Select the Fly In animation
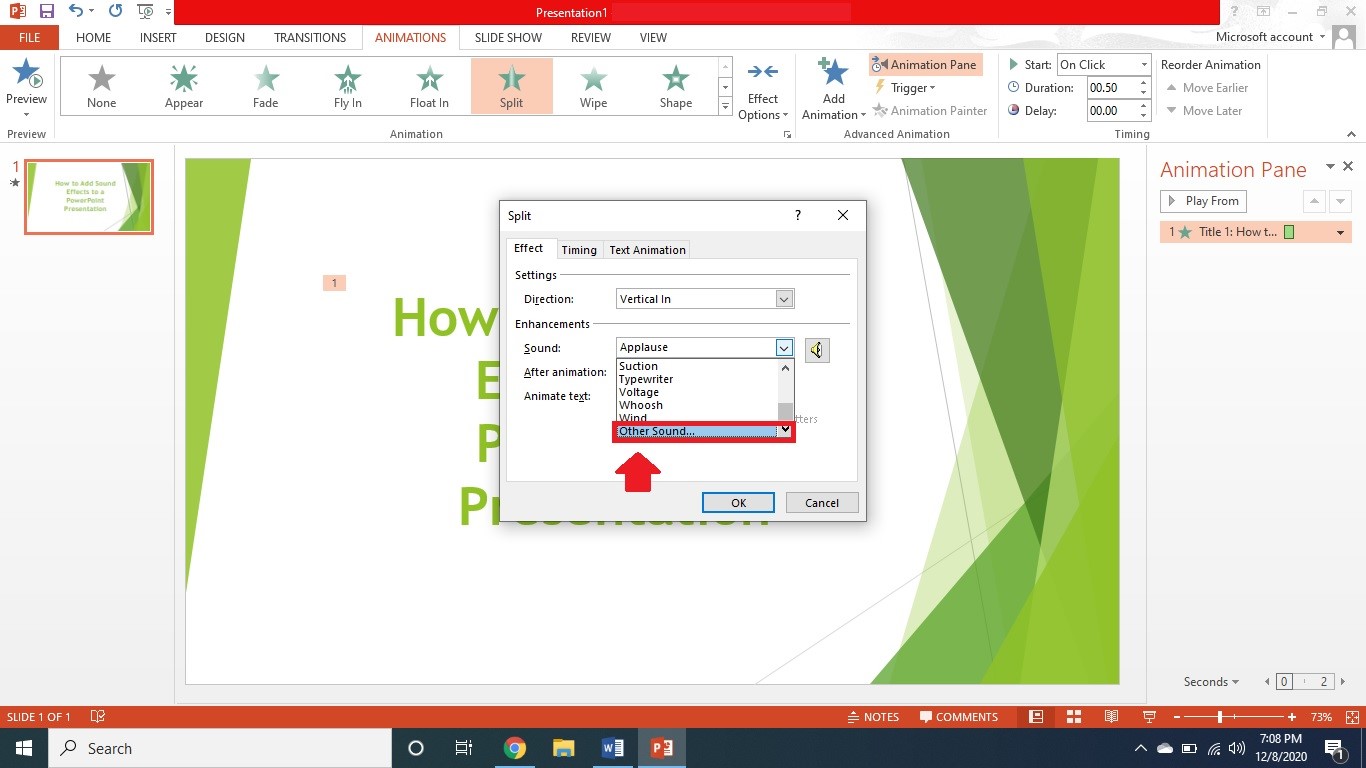 [347, 85]
